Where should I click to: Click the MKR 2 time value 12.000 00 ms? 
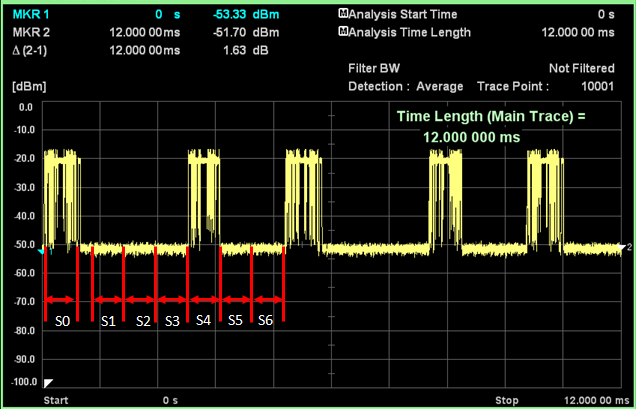click(144, 32)
